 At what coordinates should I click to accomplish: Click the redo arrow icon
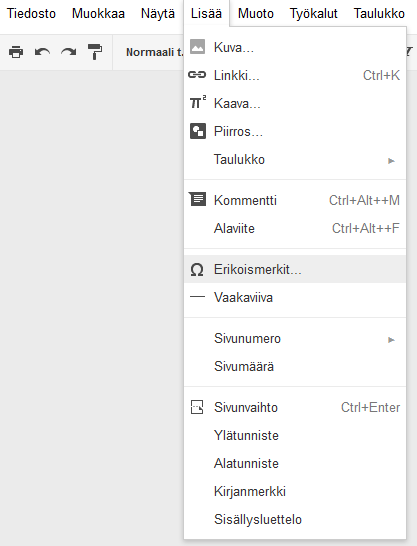[69, 52]
